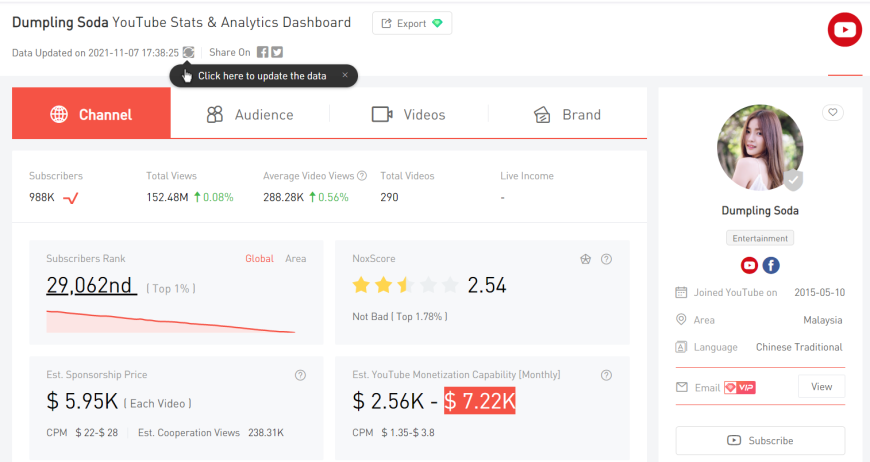The height and width of the screenshot is (462, 870).
Task: Switch Subscribers Rank to Global
Action: 259,259
